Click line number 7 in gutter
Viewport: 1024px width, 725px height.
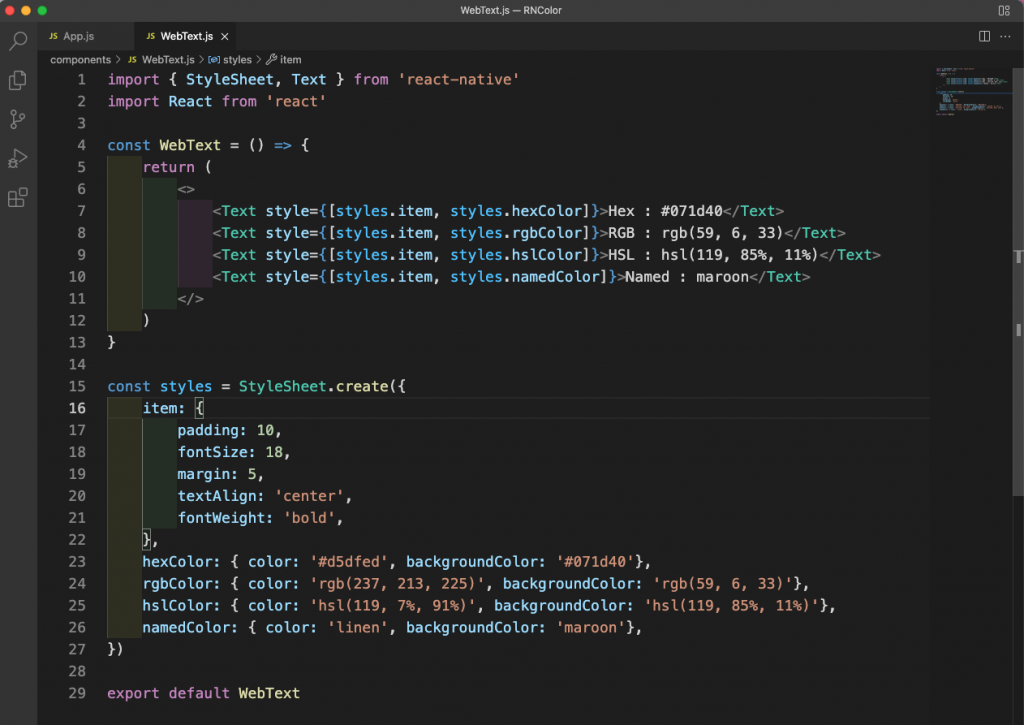coord(82,211)
